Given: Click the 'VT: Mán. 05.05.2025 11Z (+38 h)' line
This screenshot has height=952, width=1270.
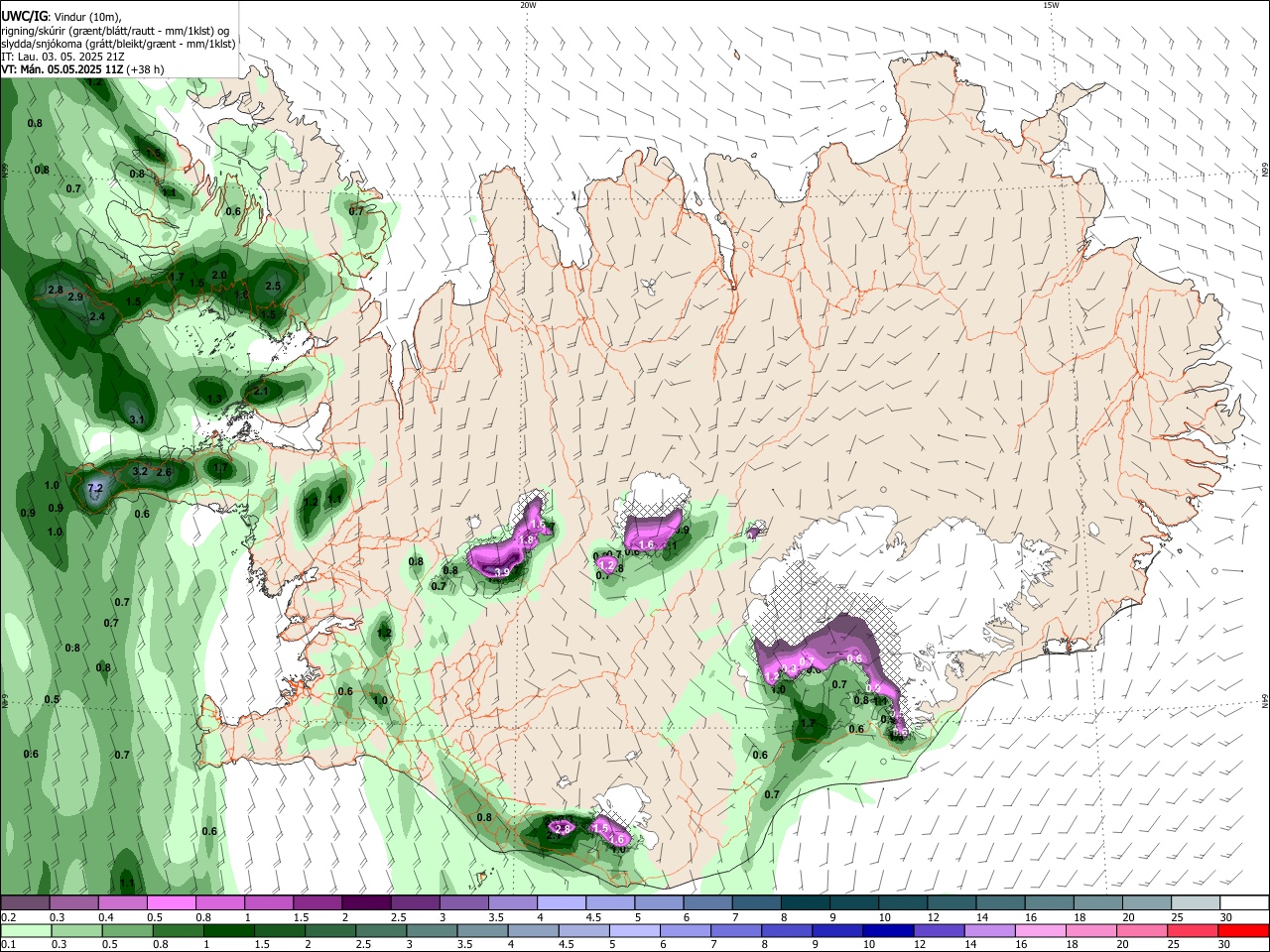Looking at the screenshot, I should coord(82,69).
